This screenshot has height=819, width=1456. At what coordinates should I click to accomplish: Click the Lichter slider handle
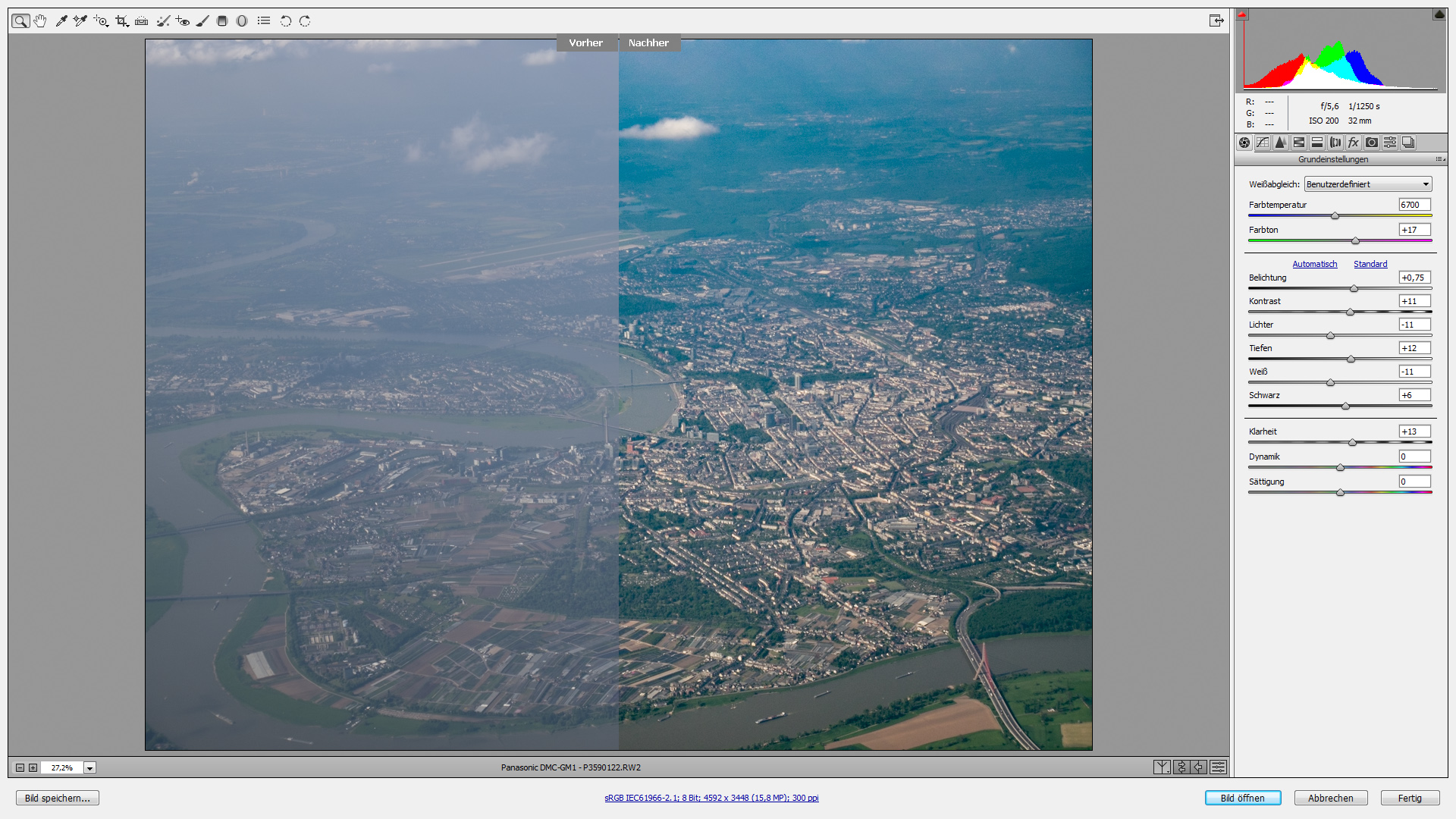(x=1330, y=336)
